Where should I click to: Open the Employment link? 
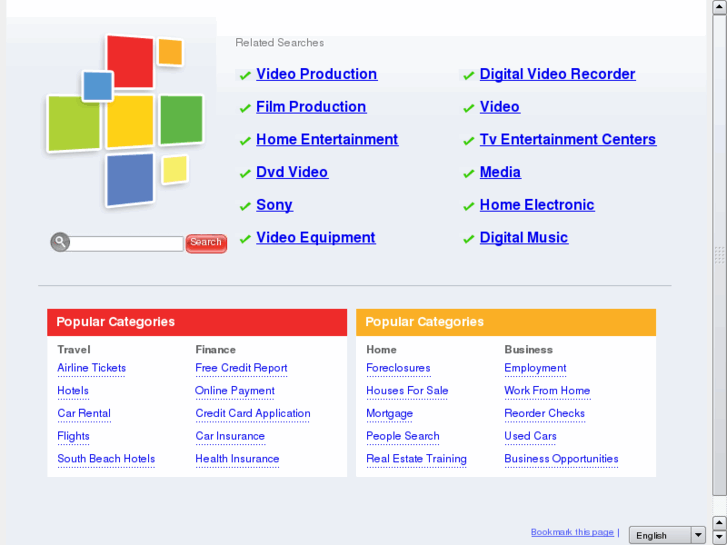click(535, 368)
